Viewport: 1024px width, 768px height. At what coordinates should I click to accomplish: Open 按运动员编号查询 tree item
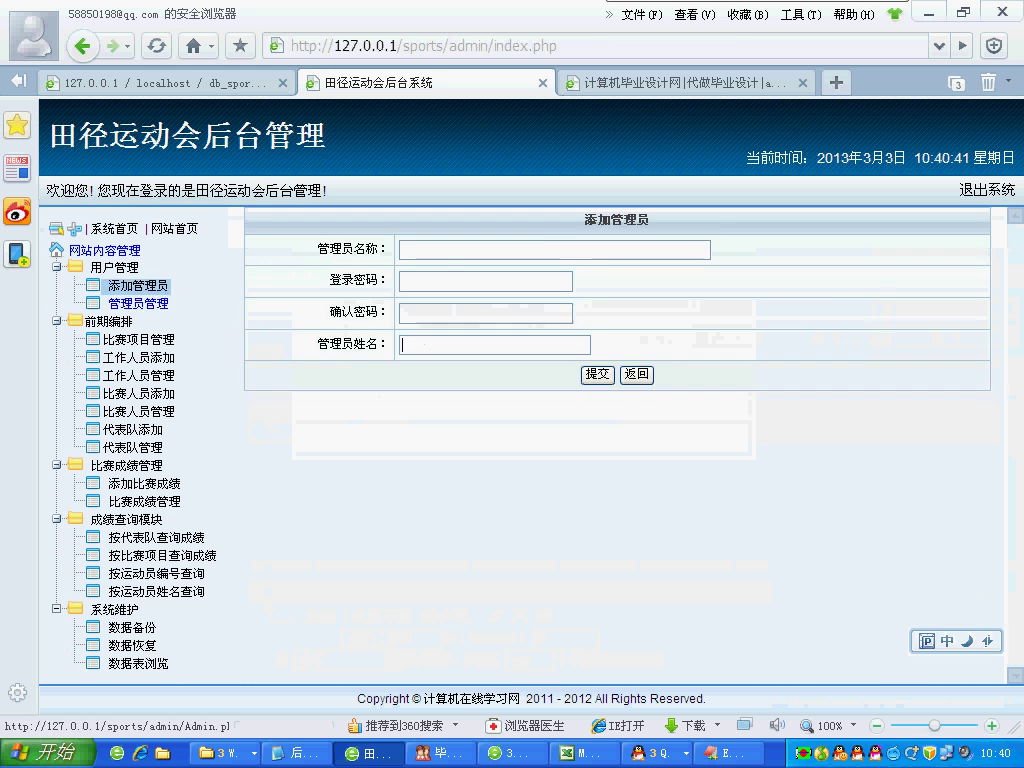click(x=156, y=573)
